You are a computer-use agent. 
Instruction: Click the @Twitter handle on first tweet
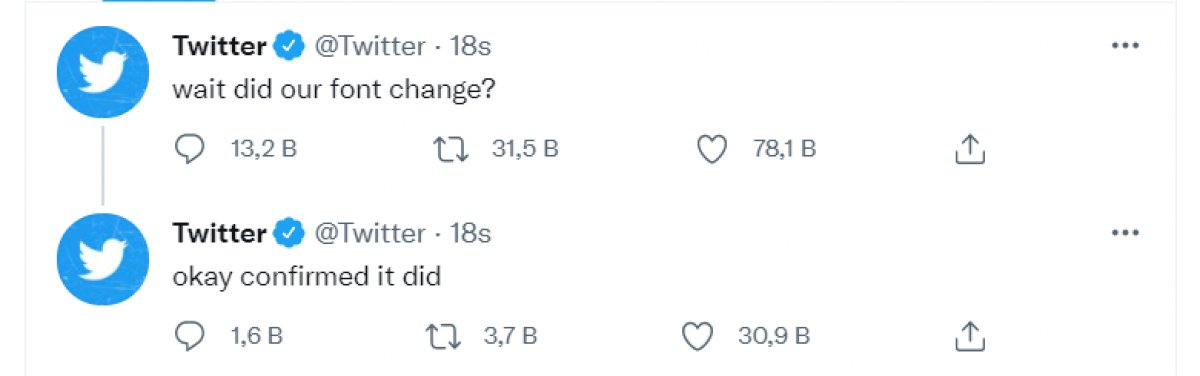click(370, 46)
